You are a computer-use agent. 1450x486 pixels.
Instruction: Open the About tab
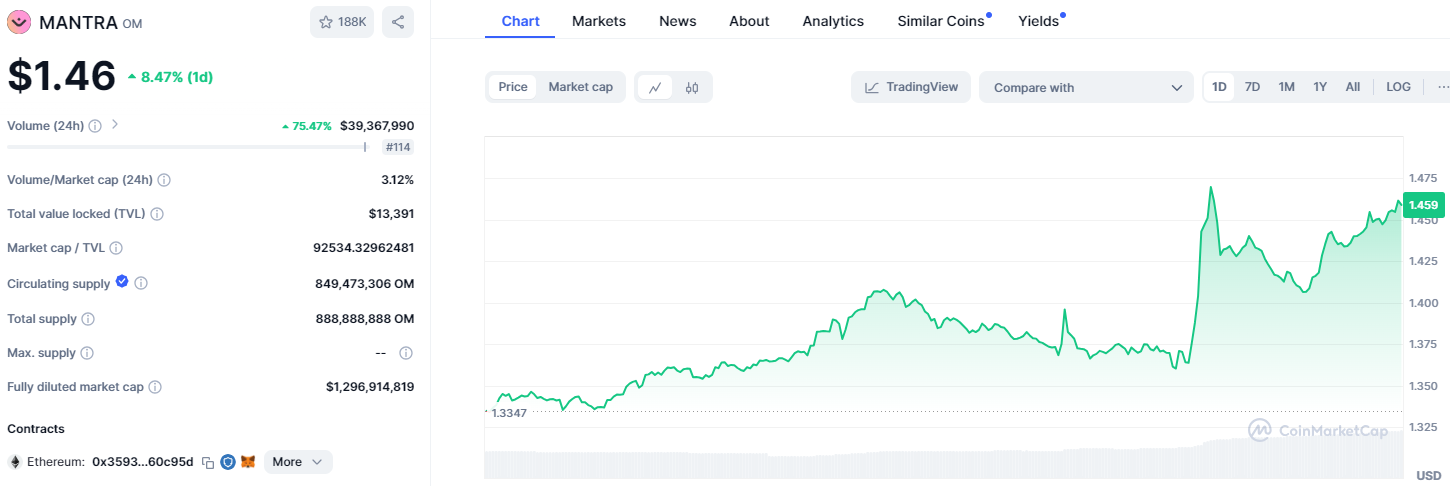tap(749, 21)
